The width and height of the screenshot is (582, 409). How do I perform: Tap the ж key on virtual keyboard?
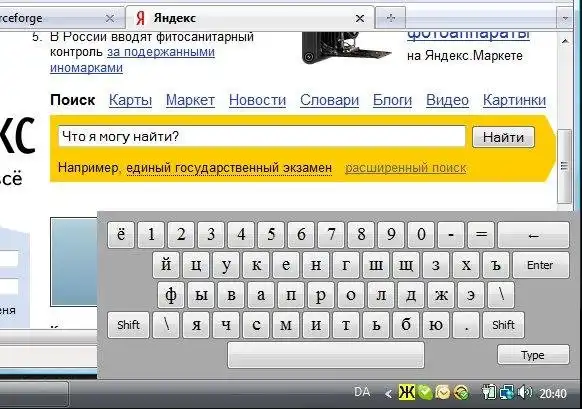[441, 295]
